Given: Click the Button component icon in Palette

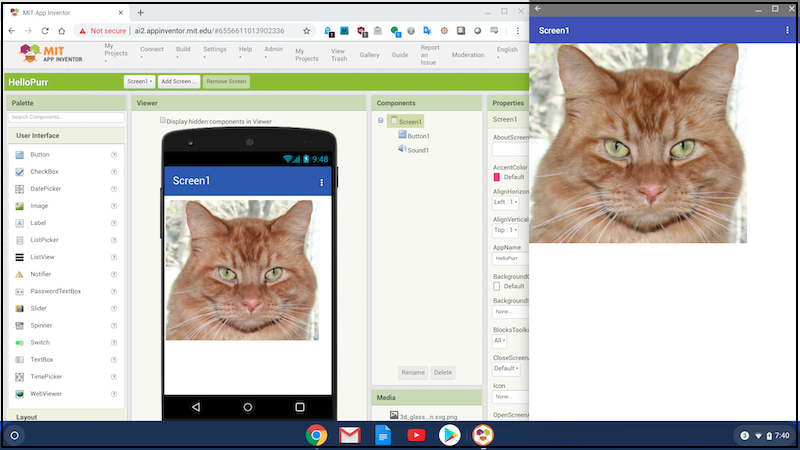Looking at the screenshot, I should click(x=19, y=155).
